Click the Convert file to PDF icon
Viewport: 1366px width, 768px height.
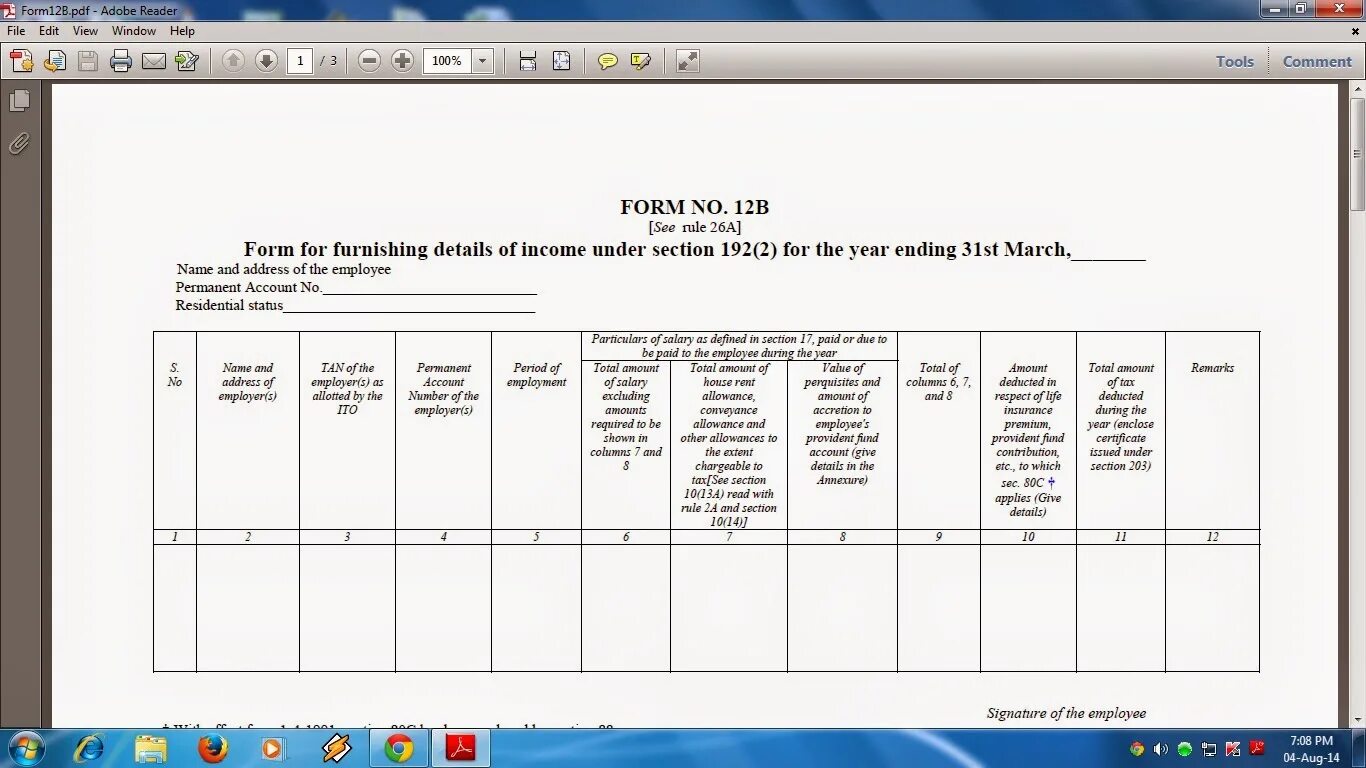pos(55,61)
